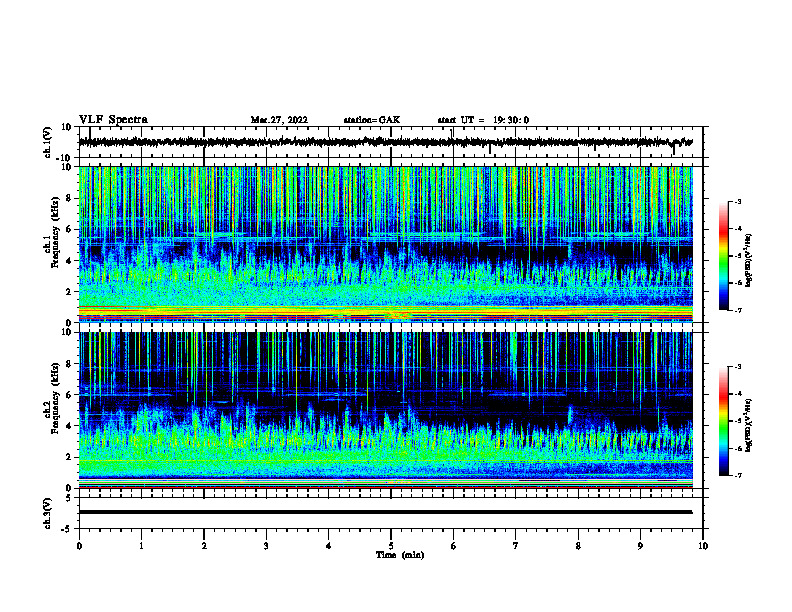Viewport: 792px width, 612px height.
Task: Click the "-3" tick on ch.2 colorbar
Action: click(738, 367)
